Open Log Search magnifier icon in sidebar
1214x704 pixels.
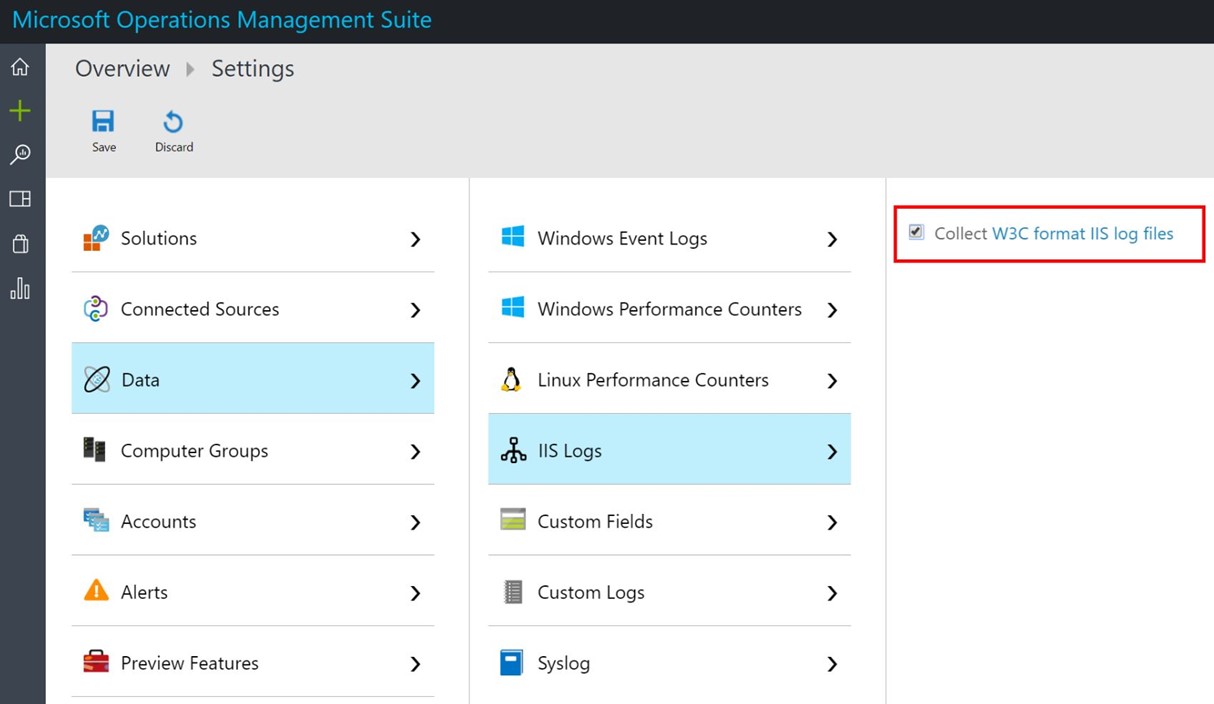(x=20, y=155)
